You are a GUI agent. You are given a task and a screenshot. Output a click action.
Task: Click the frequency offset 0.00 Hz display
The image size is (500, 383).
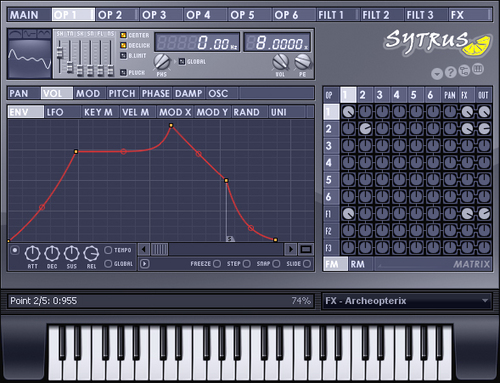point(197,42)
